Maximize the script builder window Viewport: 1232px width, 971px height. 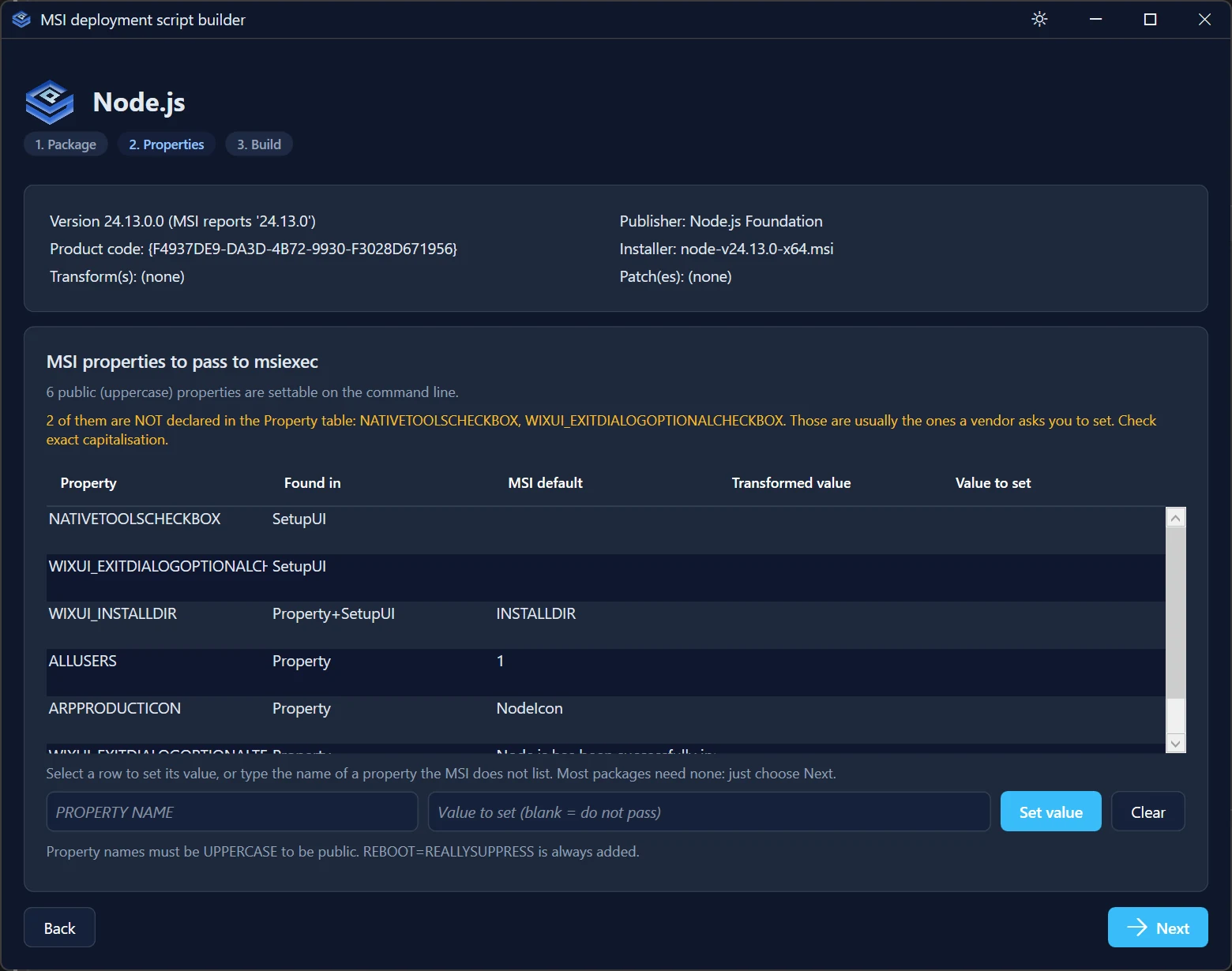(x=1150, y=19)
